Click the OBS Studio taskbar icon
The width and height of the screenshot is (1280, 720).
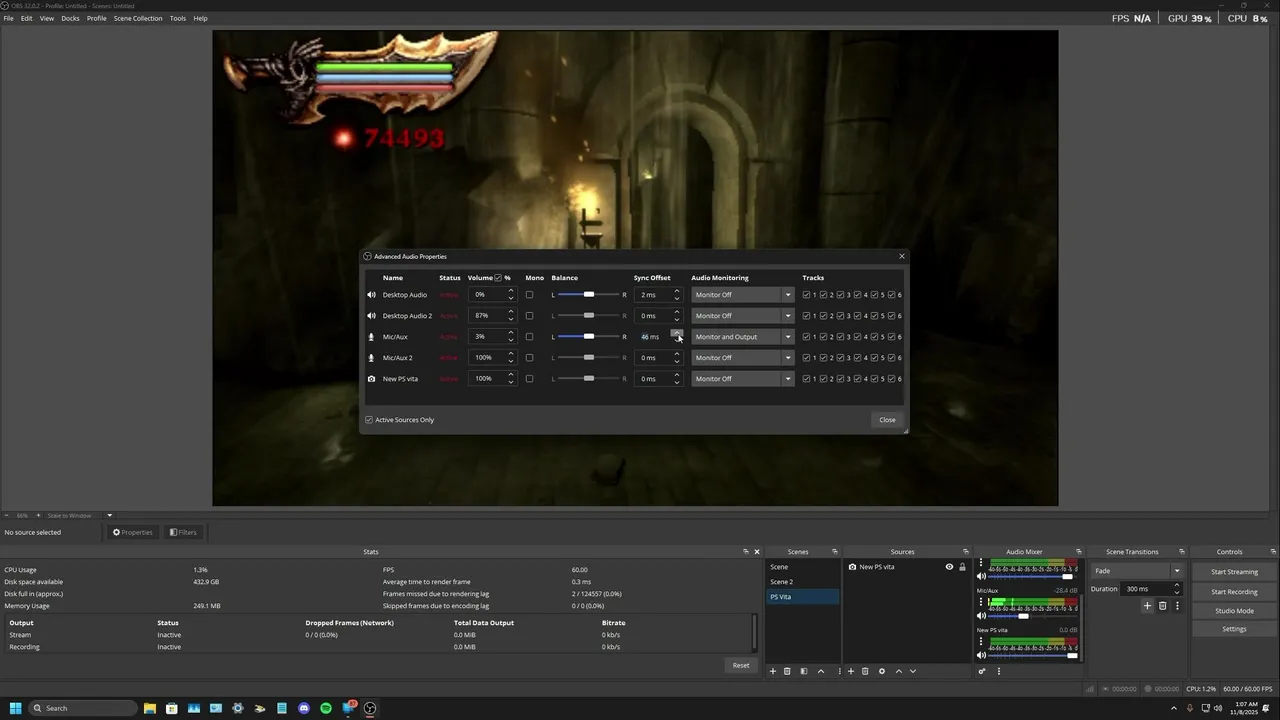pyautogui.click(x=370, y=708)
